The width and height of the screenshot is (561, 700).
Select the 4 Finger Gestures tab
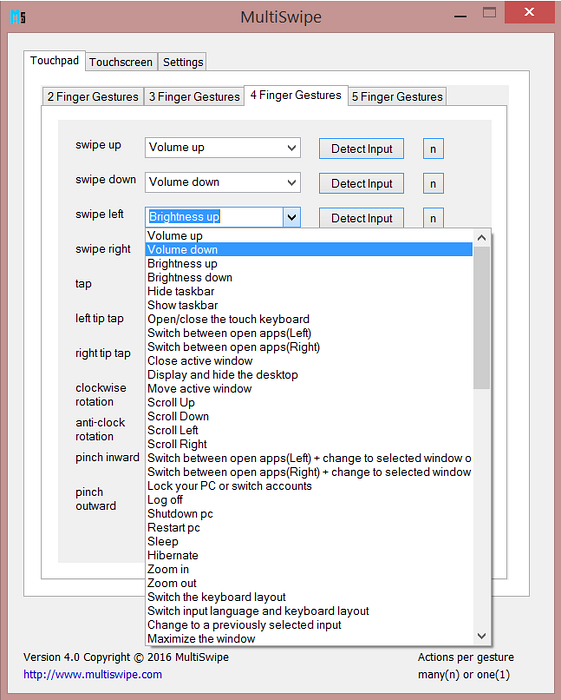coord(296,95)
